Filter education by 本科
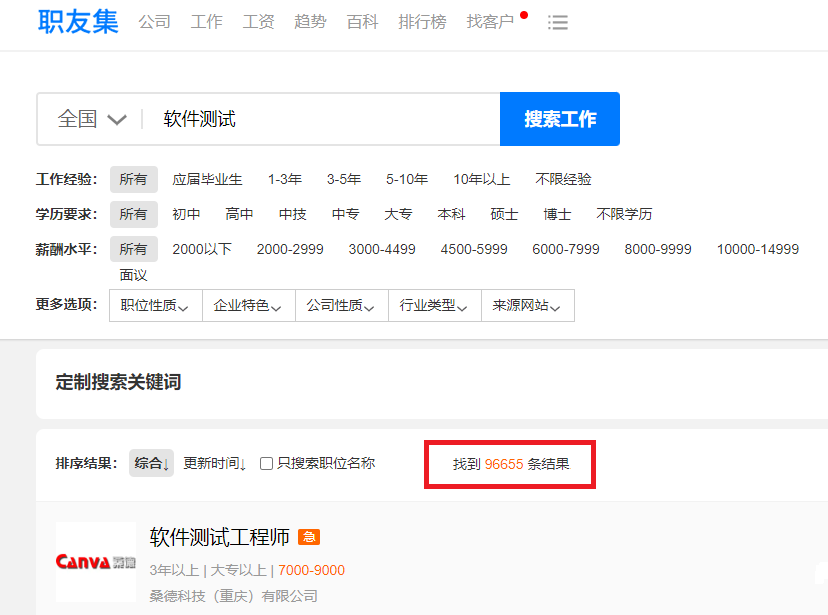 [x=451, y=214]
